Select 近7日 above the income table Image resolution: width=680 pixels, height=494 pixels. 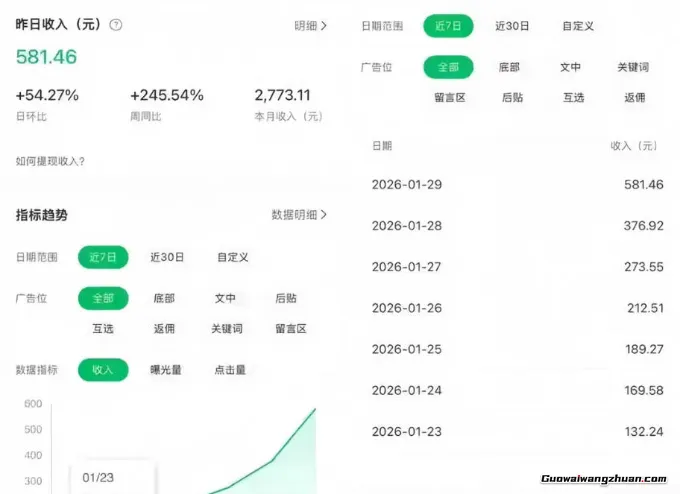tap(448, 26)
